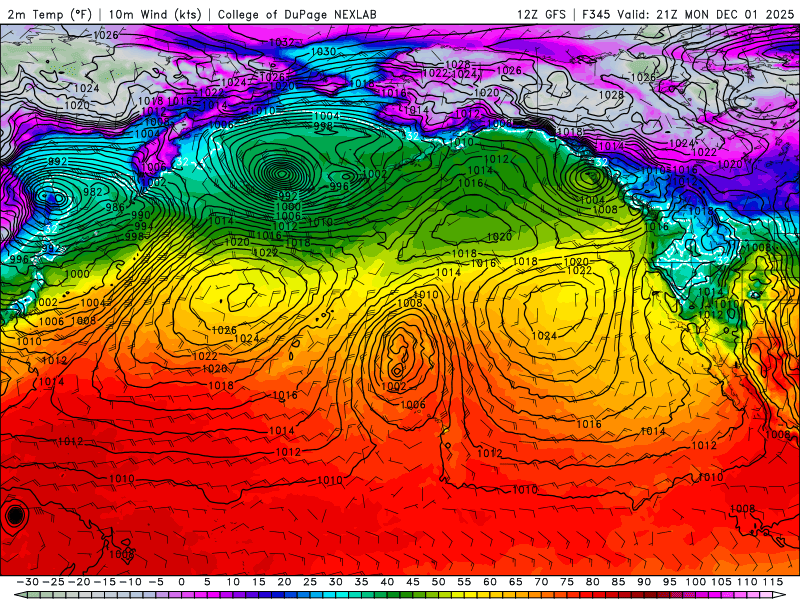Click the 986 pressure label
The image size is (800, 600).
point(115,207)
